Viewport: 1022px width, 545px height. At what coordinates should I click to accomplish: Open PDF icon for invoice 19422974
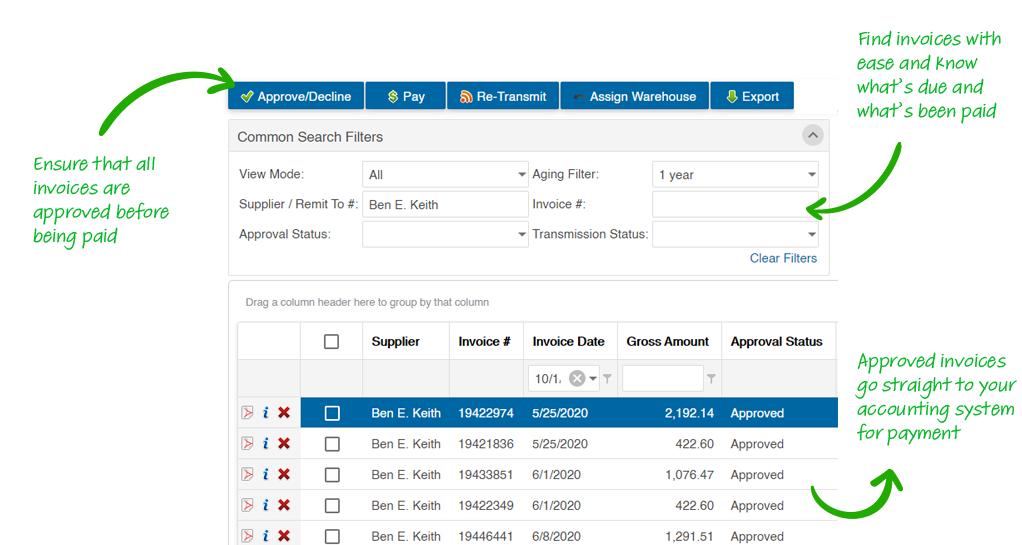[247, 413]
